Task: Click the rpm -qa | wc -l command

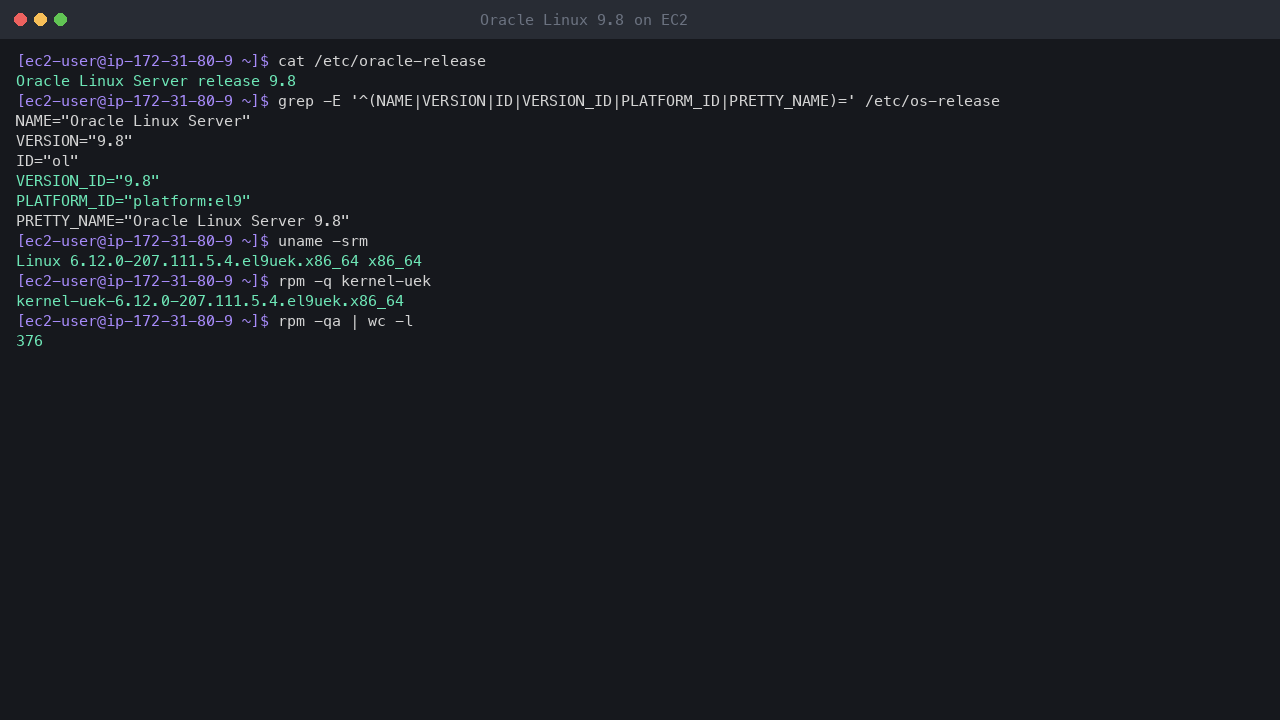Action: pyautogui.click(x=345, y=321)
